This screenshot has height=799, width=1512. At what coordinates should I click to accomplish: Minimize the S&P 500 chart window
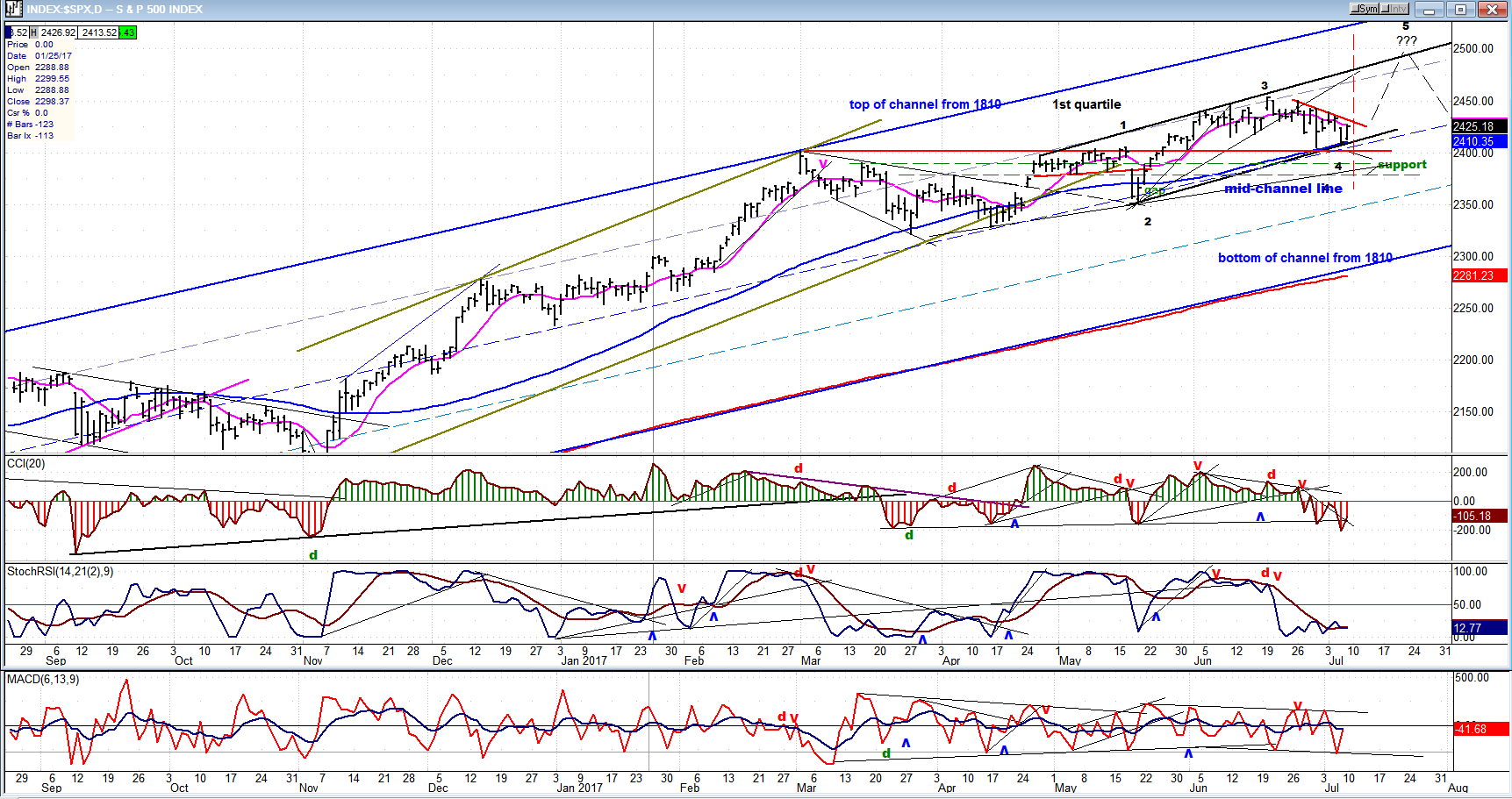pyautogui.click(x=1430, y=10)
